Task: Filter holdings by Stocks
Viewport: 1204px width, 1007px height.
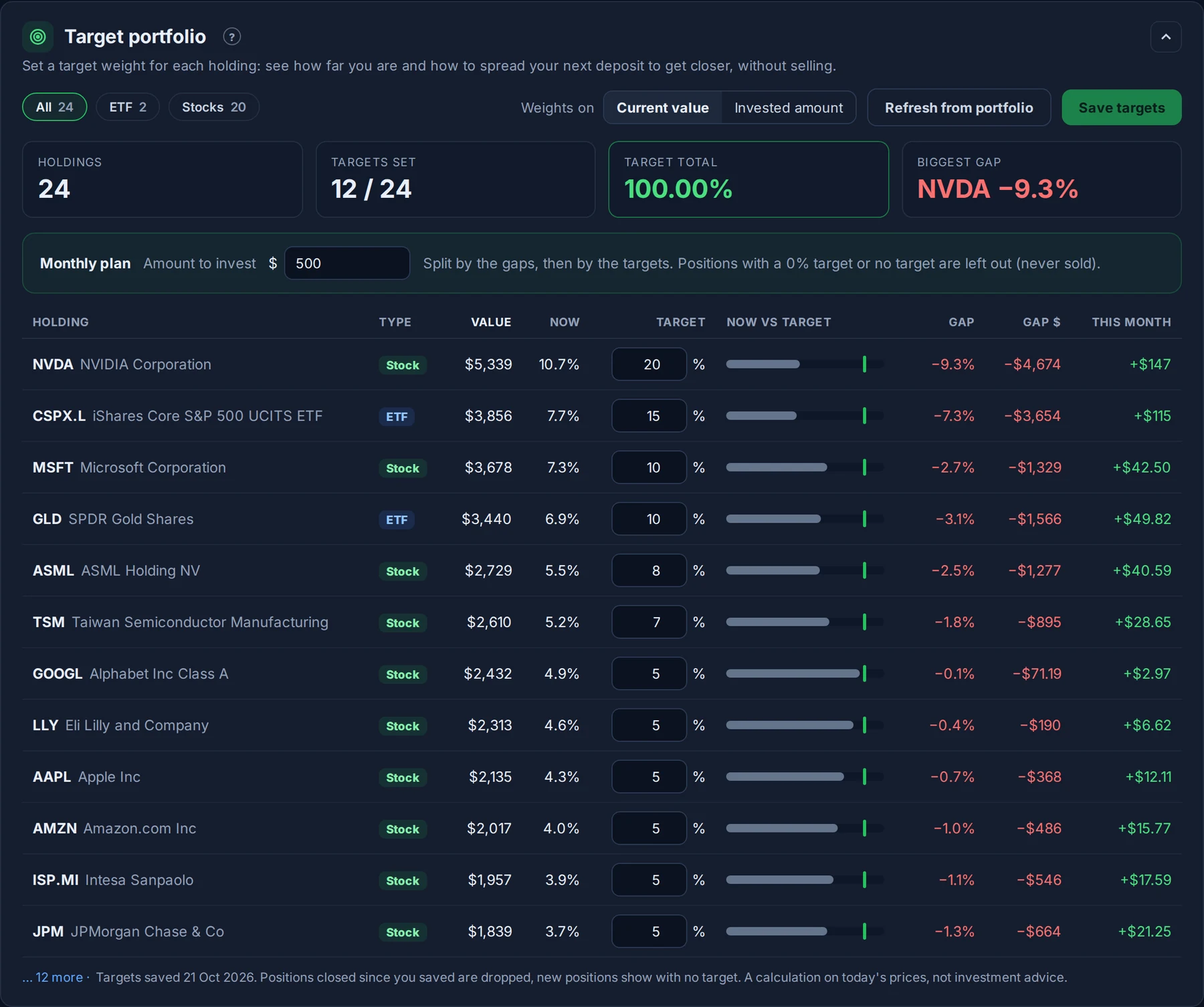Action: [214, 107]
